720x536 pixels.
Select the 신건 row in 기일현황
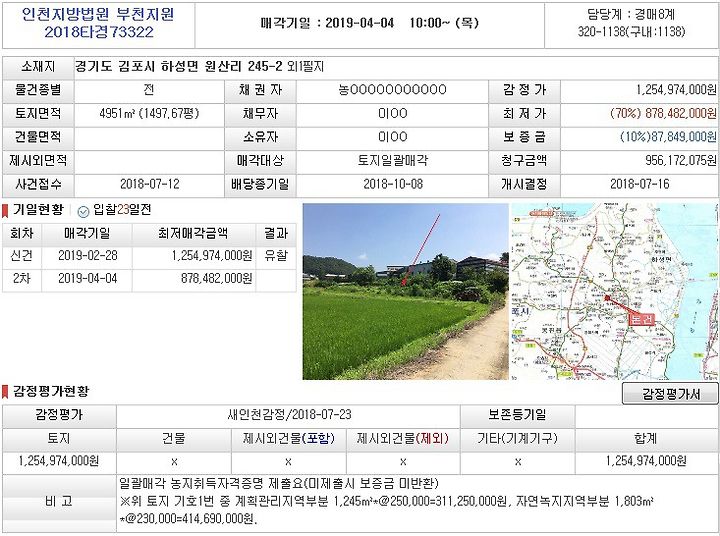pos(149,256)
